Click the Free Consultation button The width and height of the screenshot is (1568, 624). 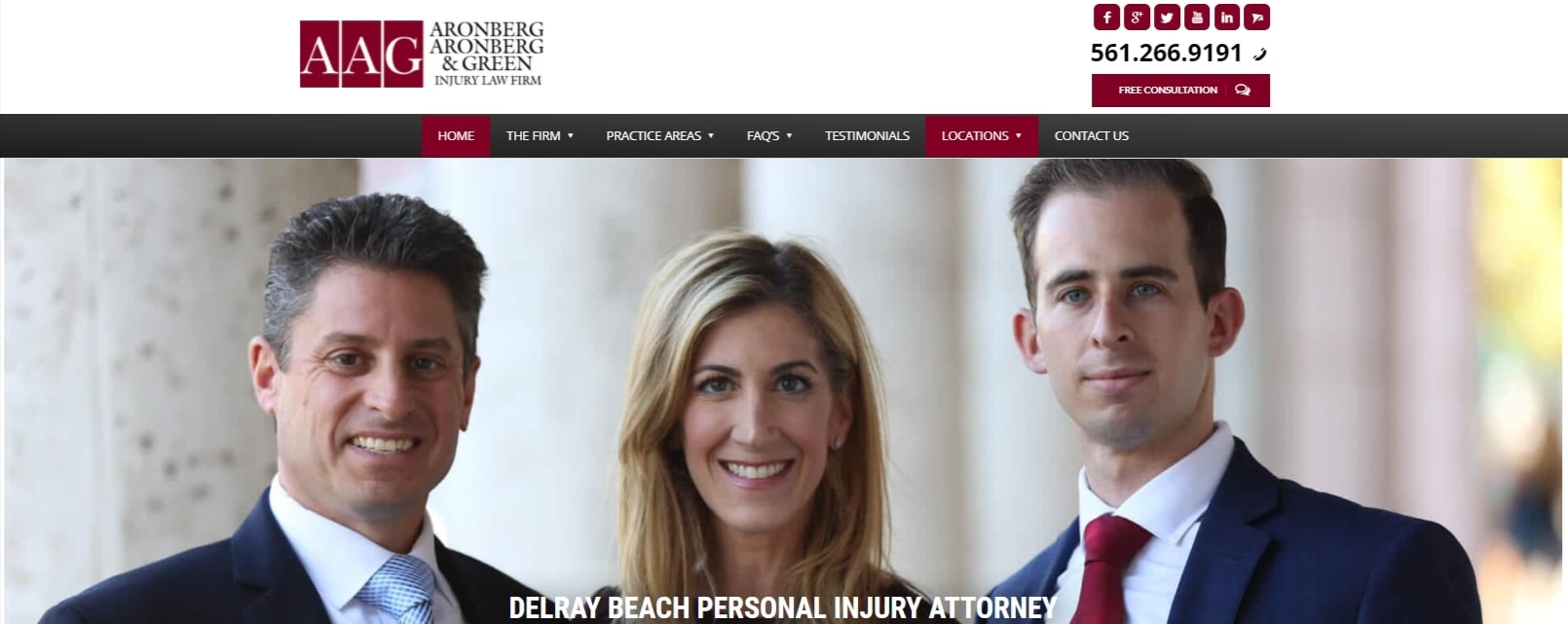tap(1180, 91)
